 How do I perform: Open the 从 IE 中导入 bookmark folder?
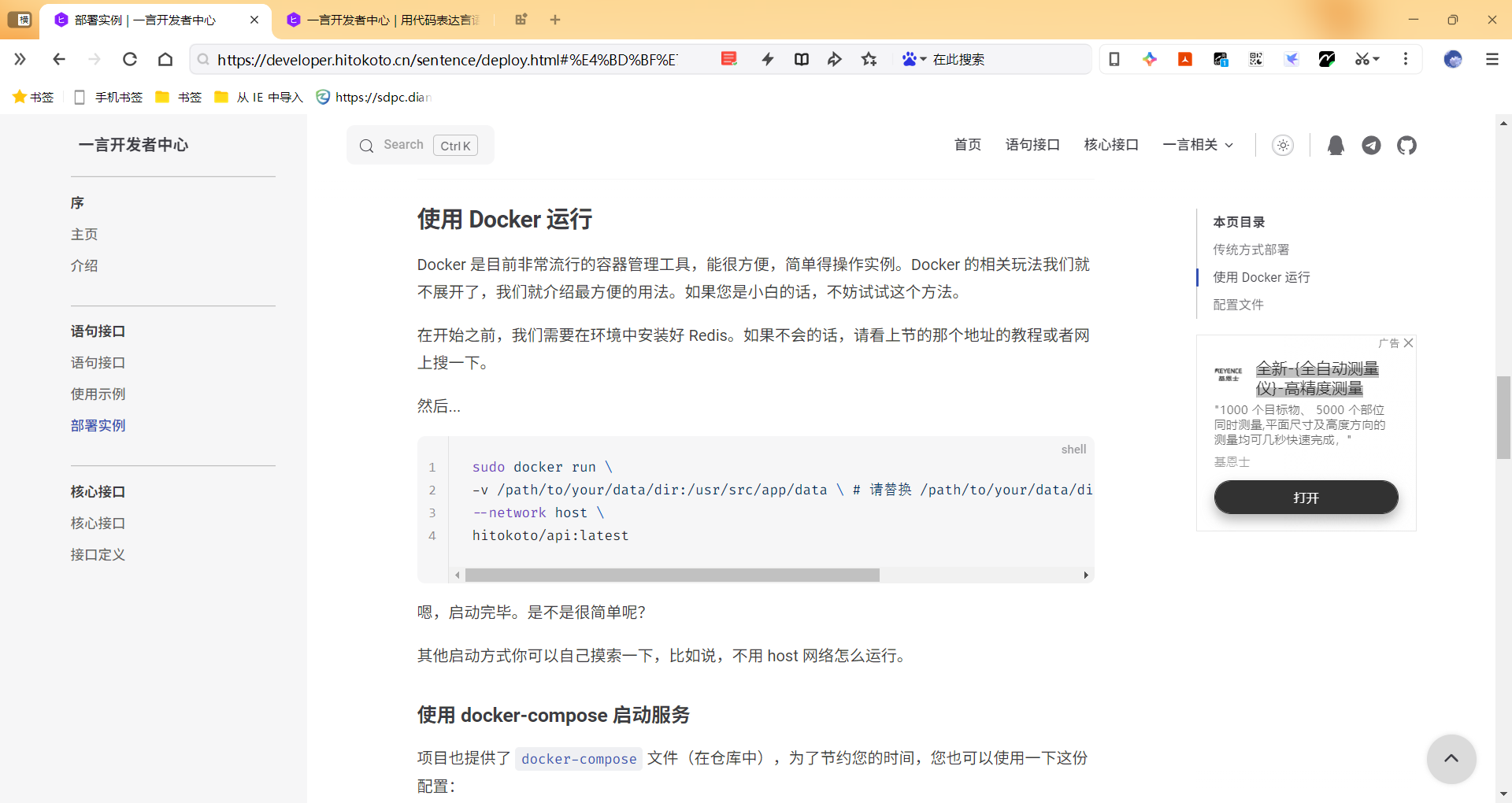tap(258, 97)
